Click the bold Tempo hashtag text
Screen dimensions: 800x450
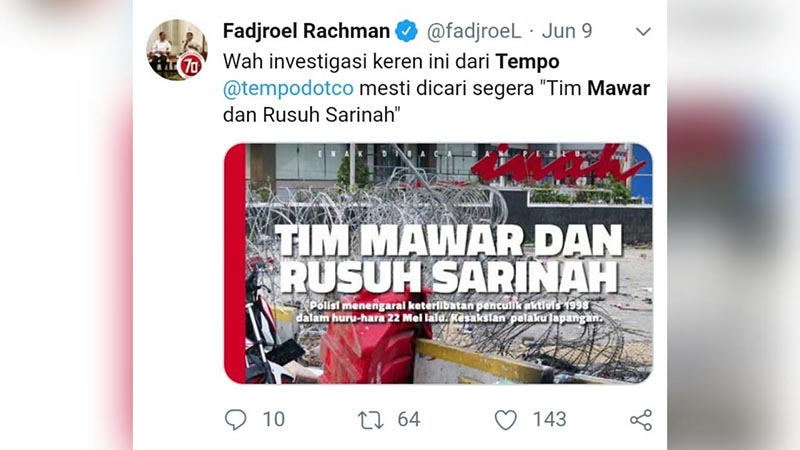528,62
